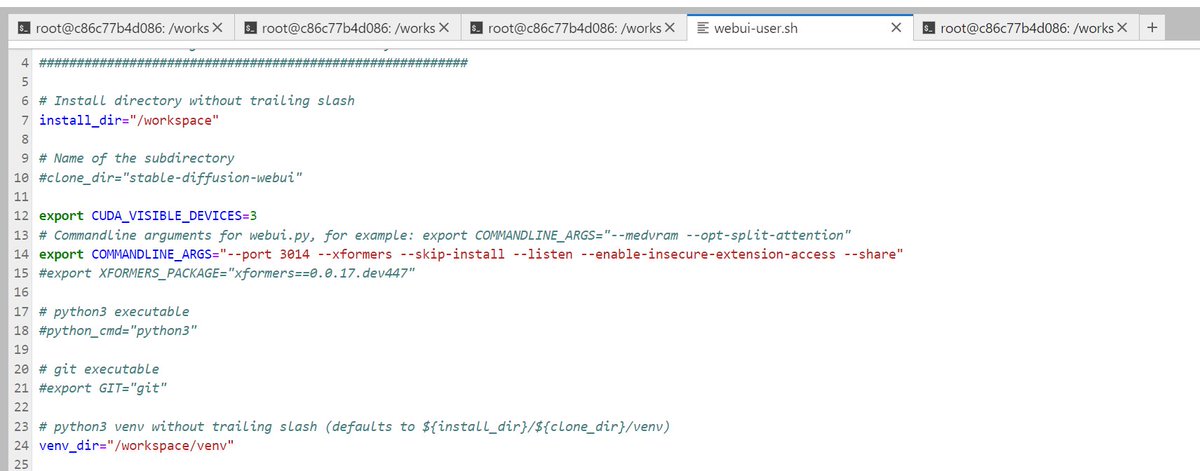The width and height of the screenshot is (1200, 471).
Task: Close the second terminal tab
Action: click(443, 28)
